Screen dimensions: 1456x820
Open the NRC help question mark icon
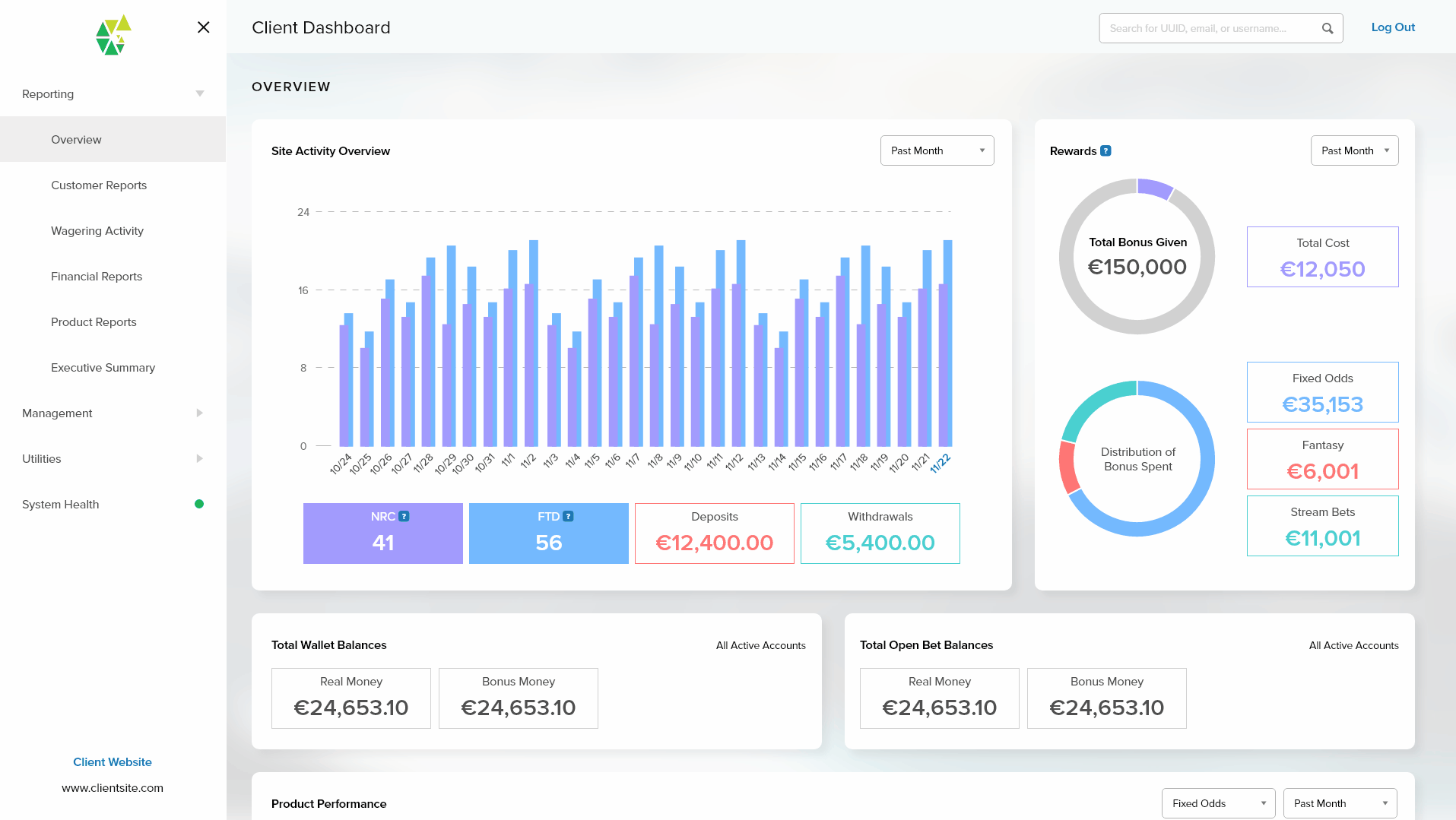click(404, 516)
